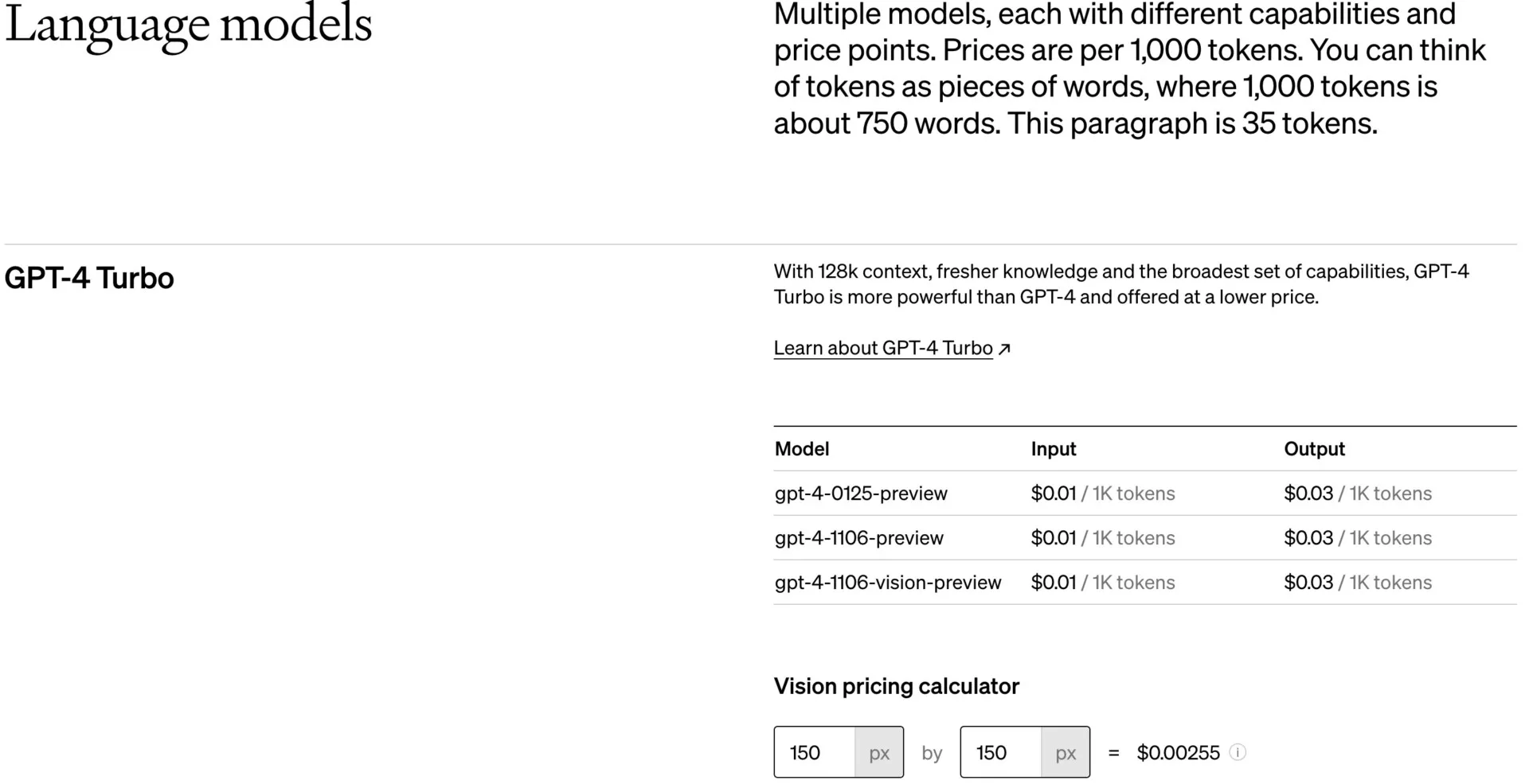The image size is (1529, 784).
Task: Click the Output column header
Action: point(1314,449)
